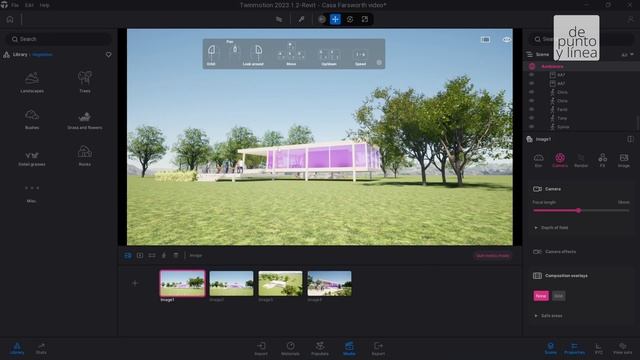Select the None composition overlay option
640x360 pixels.
click(541, 296)
